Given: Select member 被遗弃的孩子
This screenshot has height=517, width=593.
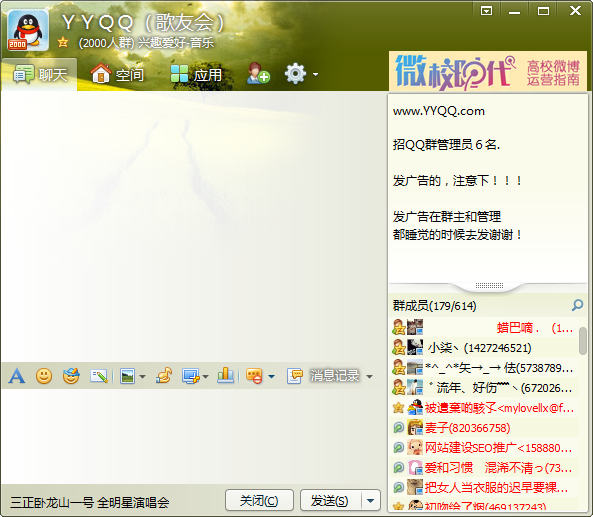Looking at the screenshot, I should coord(484,408).
